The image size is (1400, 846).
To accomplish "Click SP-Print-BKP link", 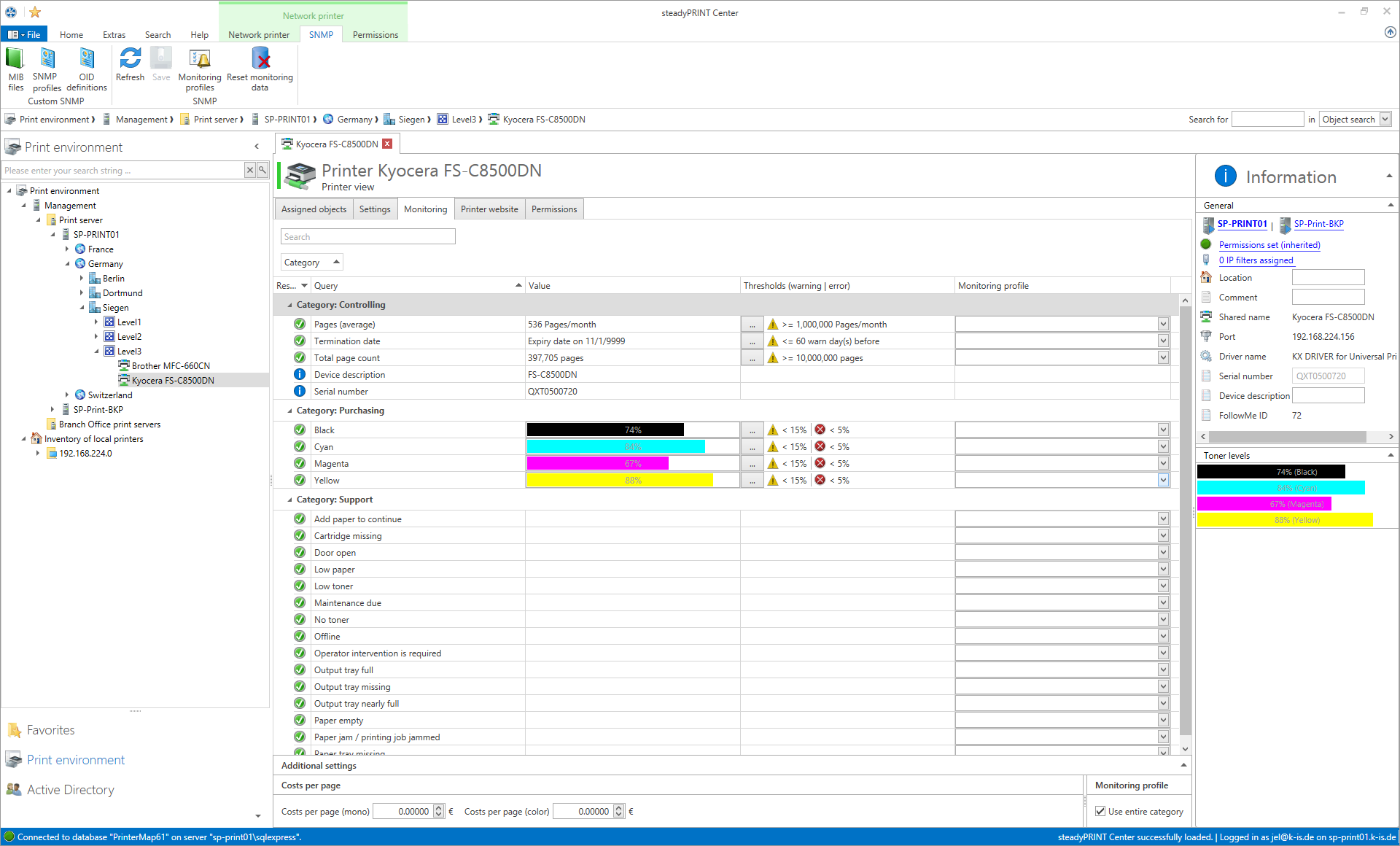I will point(1318,224).
